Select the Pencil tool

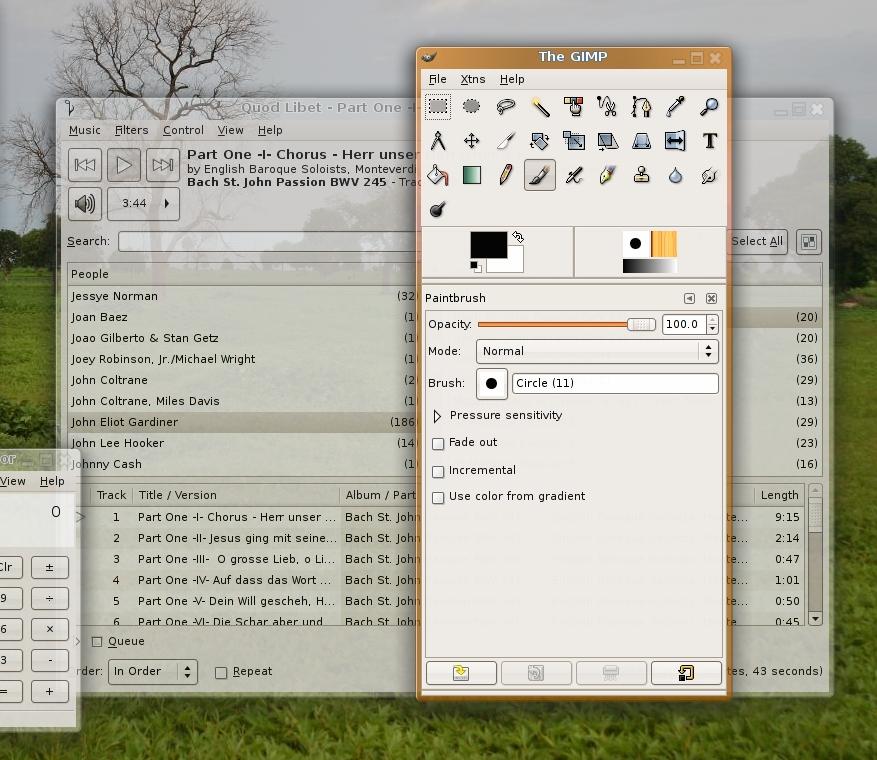coord(506,176)
